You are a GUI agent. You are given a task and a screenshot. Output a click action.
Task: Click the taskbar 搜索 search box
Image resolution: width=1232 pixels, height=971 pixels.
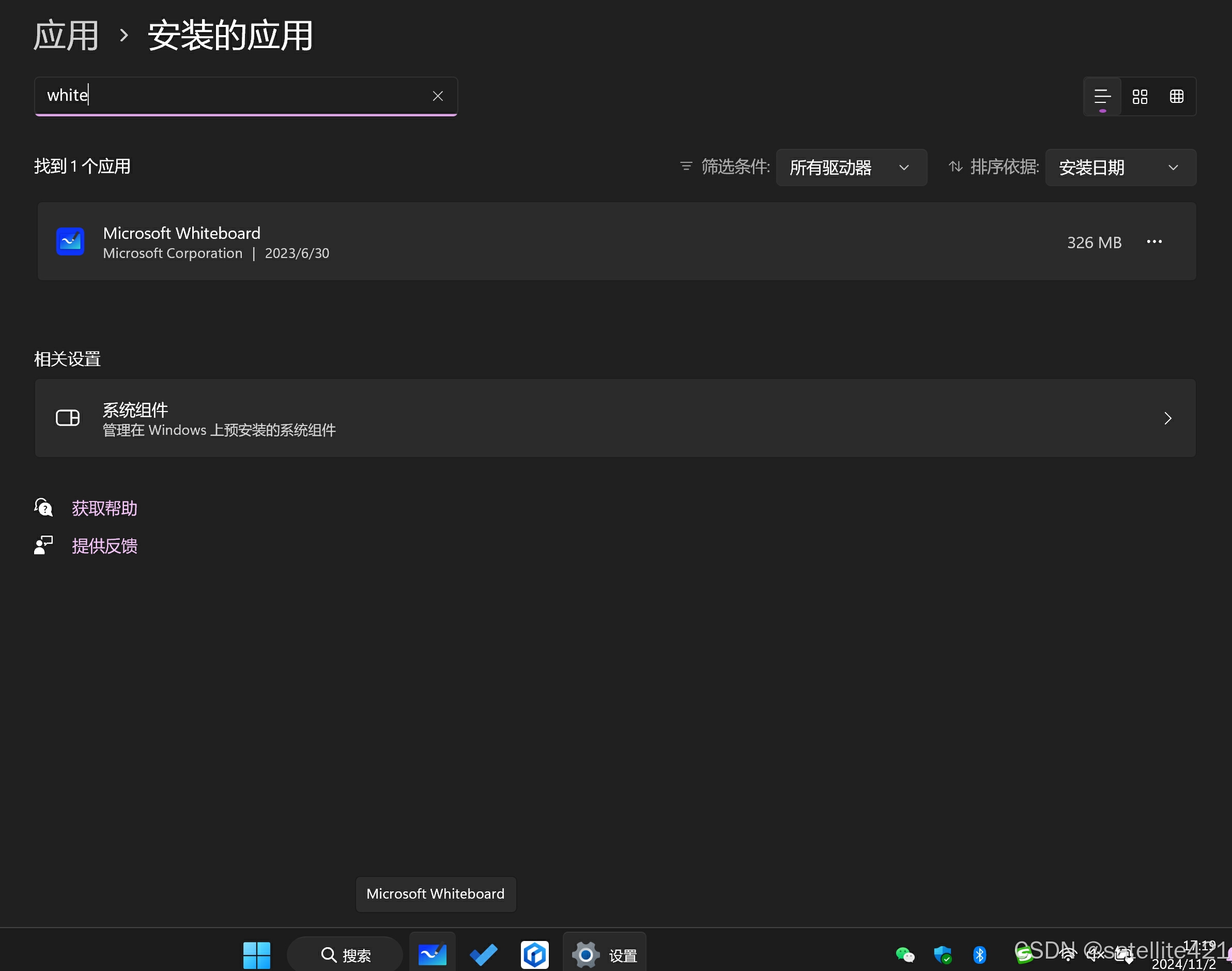(346, 955)
